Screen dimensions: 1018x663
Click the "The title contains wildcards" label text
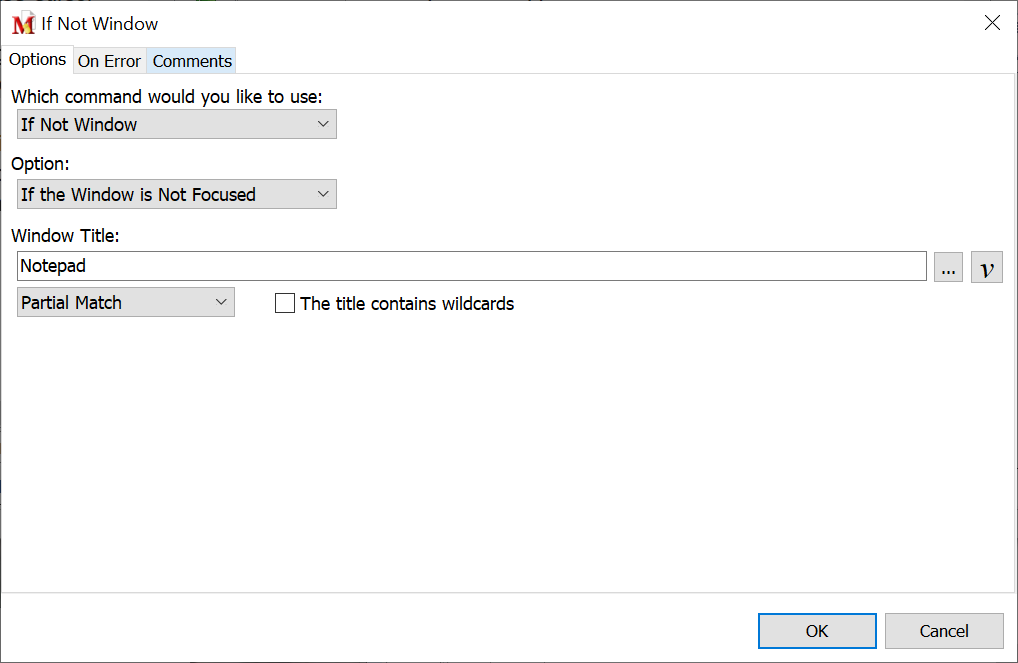(x=407, y=304)
